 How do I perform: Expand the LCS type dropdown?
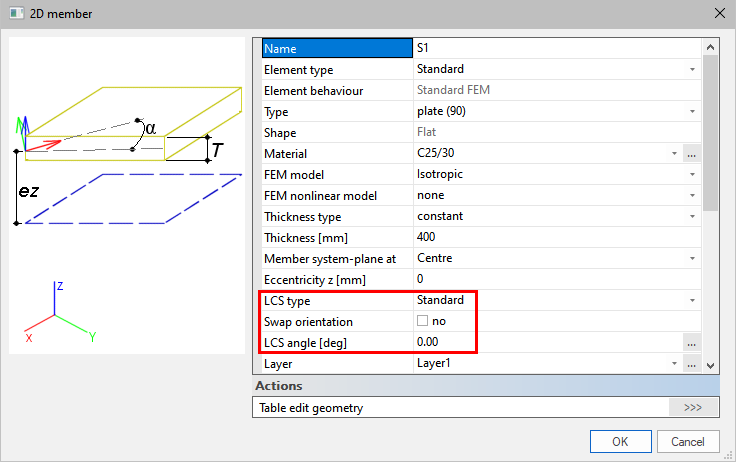[x=691, y=301]
